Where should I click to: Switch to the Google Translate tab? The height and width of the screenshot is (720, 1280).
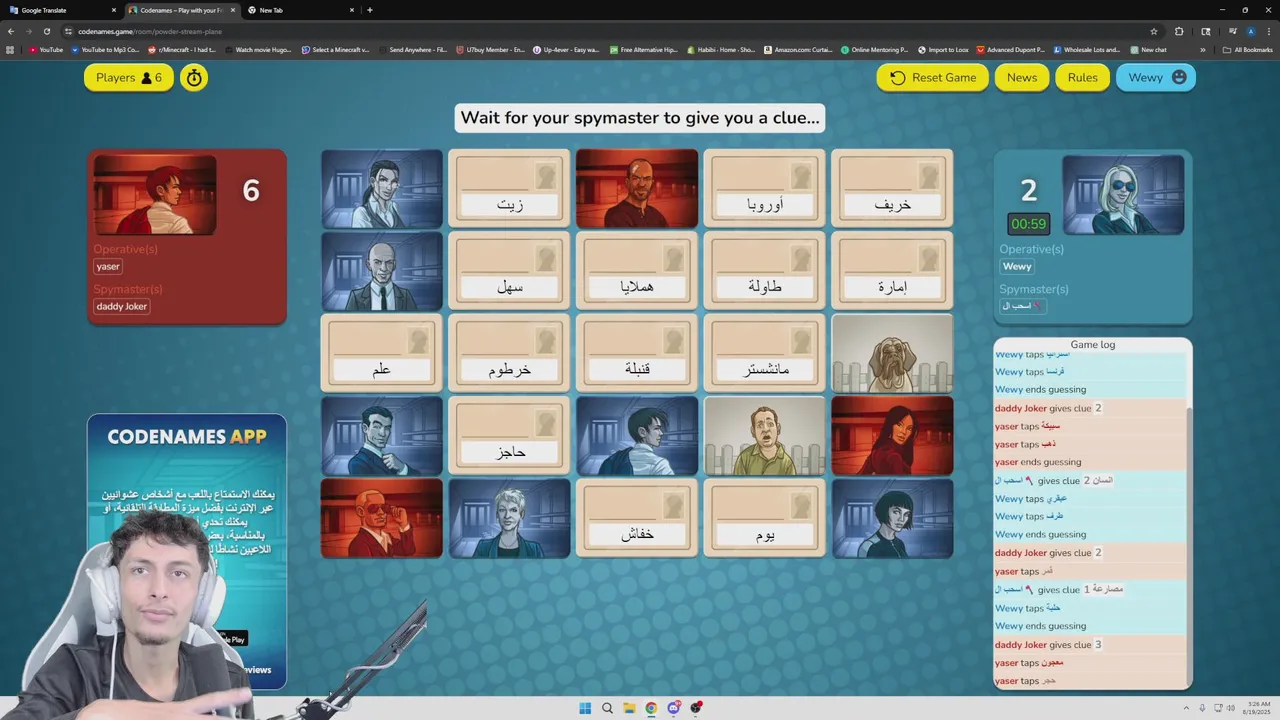62,10
